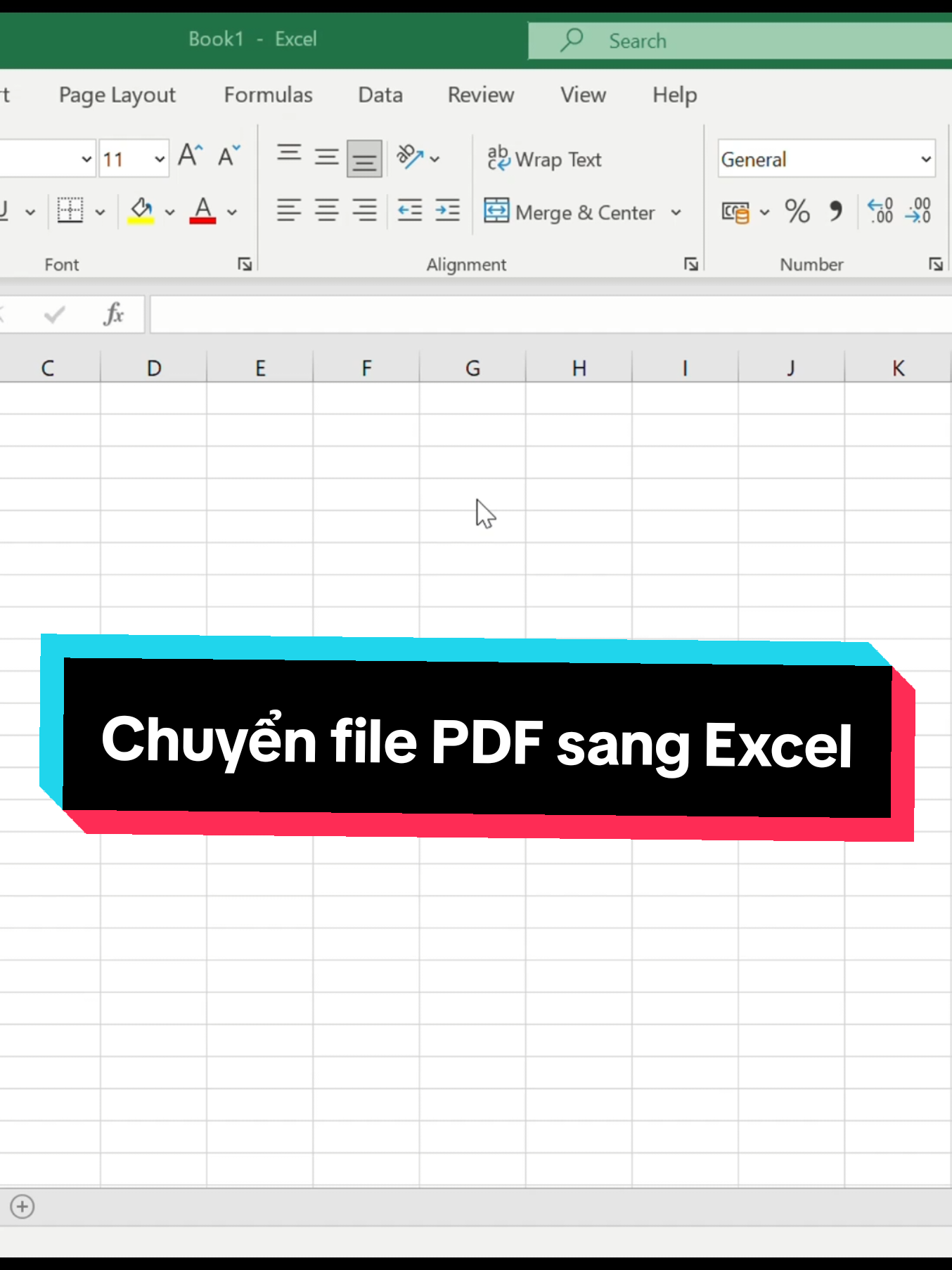Apply yellow fill color

(141, 210)
